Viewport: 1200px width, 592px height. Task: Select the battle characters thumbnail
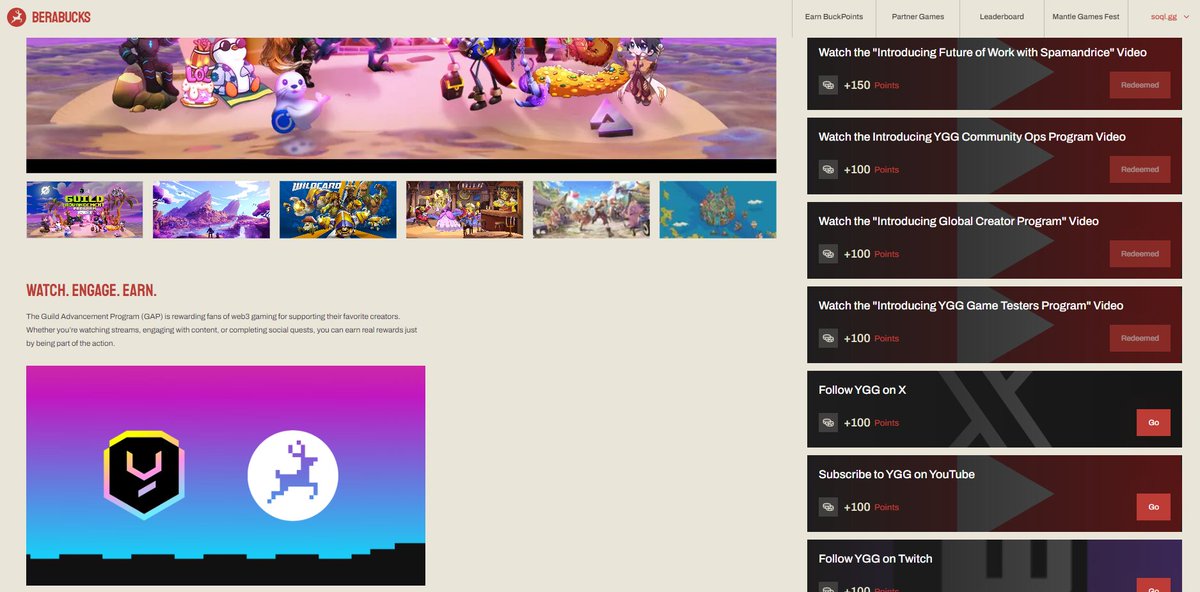point(591,209)
